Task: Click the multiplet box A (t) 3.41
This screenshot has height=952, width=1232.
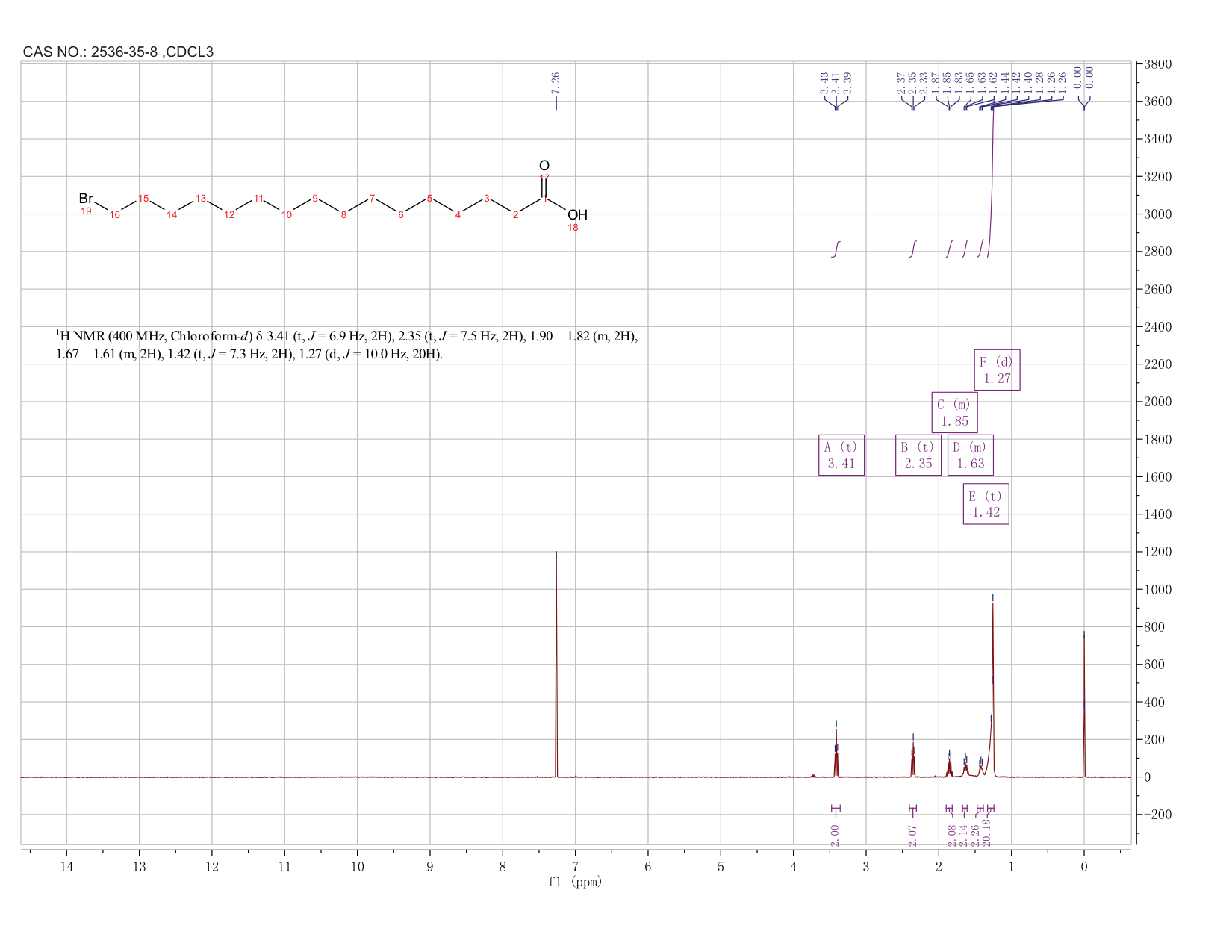Action: click(x=841, y=455)
